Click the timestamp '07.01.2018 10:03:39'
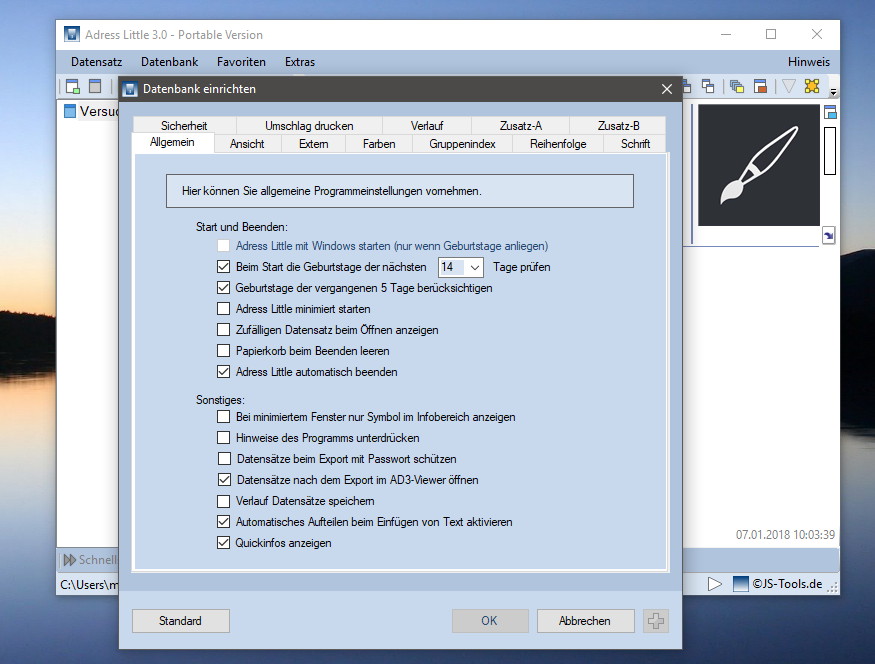This screenshot has height=664, width=875. click(x=785, y=535)
